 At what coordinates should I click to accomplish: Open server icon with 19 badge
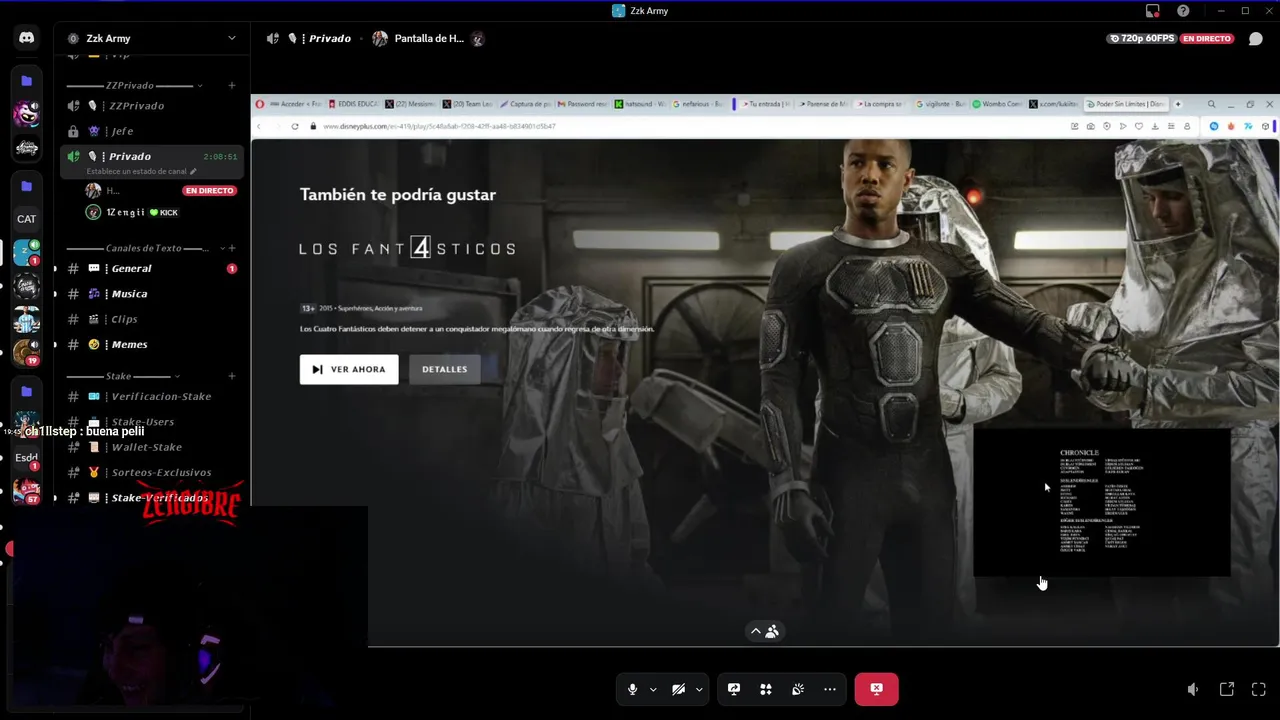point(27,352)
